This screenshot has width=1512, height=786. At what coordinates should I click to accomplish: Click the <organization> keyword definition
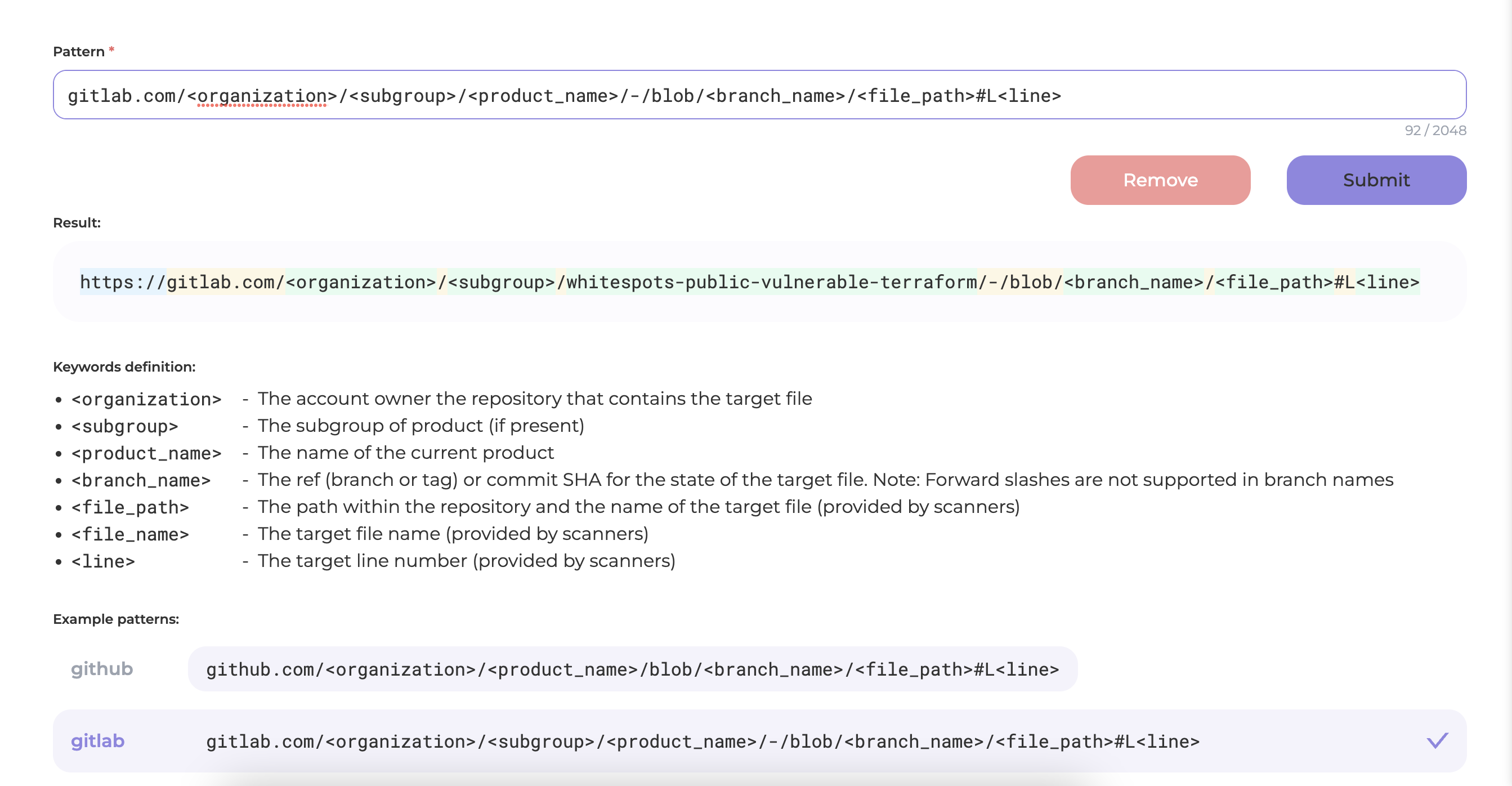(x=146, y=399)
